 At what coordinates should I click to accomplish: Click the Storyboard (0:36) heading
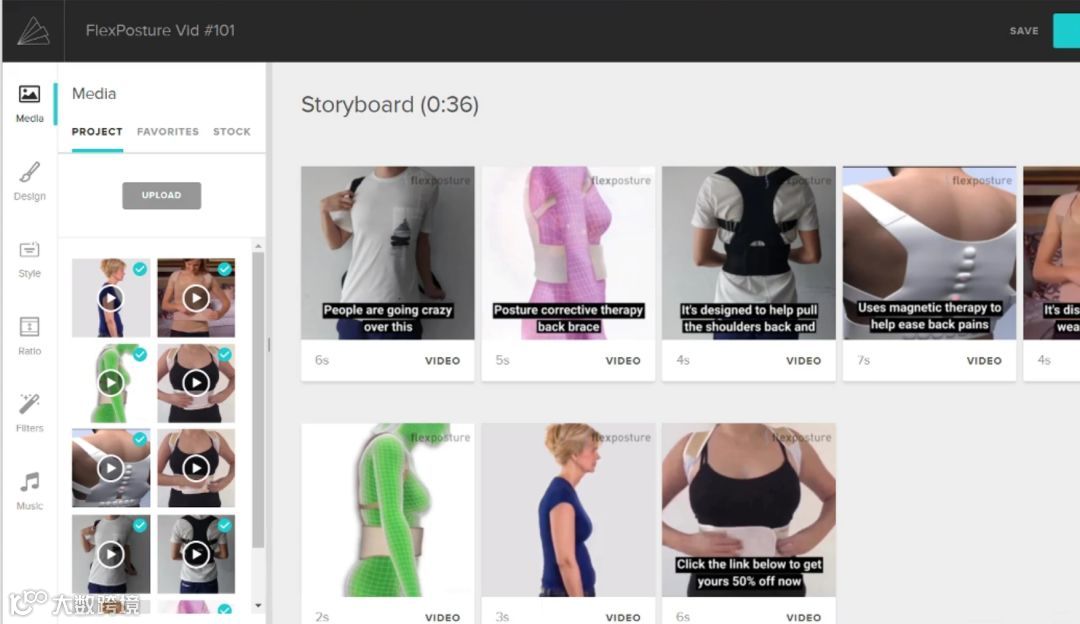(x=390, y=105)
